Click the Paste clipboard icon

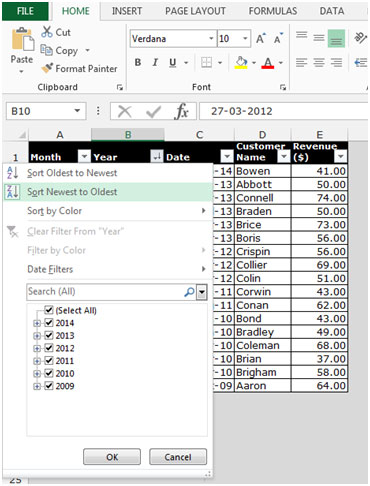point(22,39)
